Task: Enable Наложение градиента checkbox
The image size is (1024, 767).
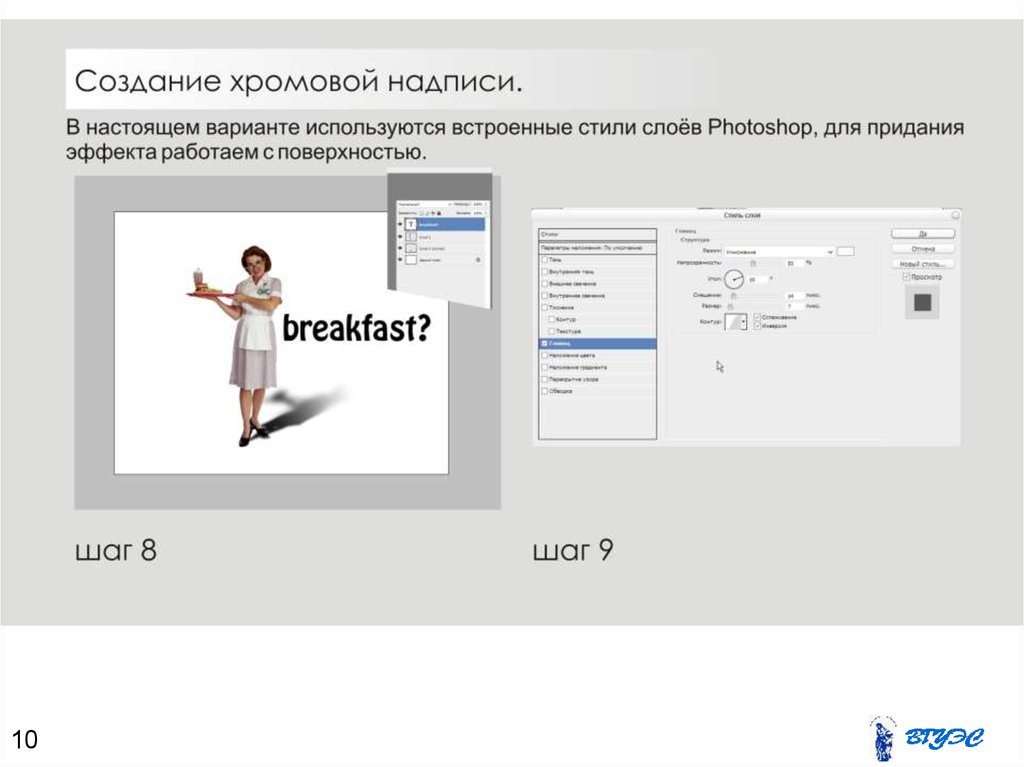Action: 545,367
